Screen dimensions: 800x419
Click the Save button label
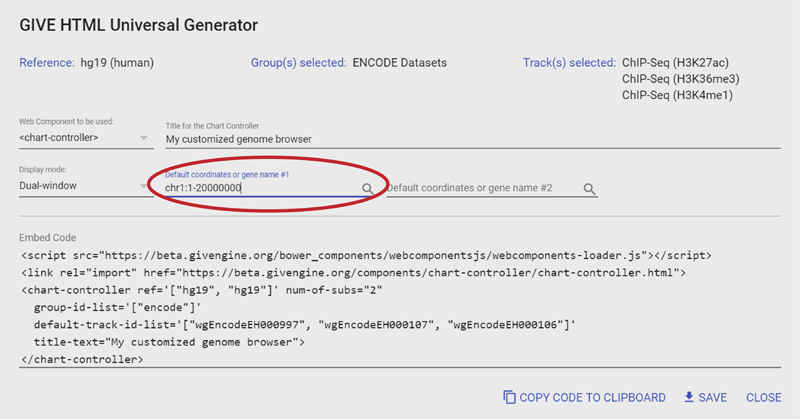[x=712, y=398]
